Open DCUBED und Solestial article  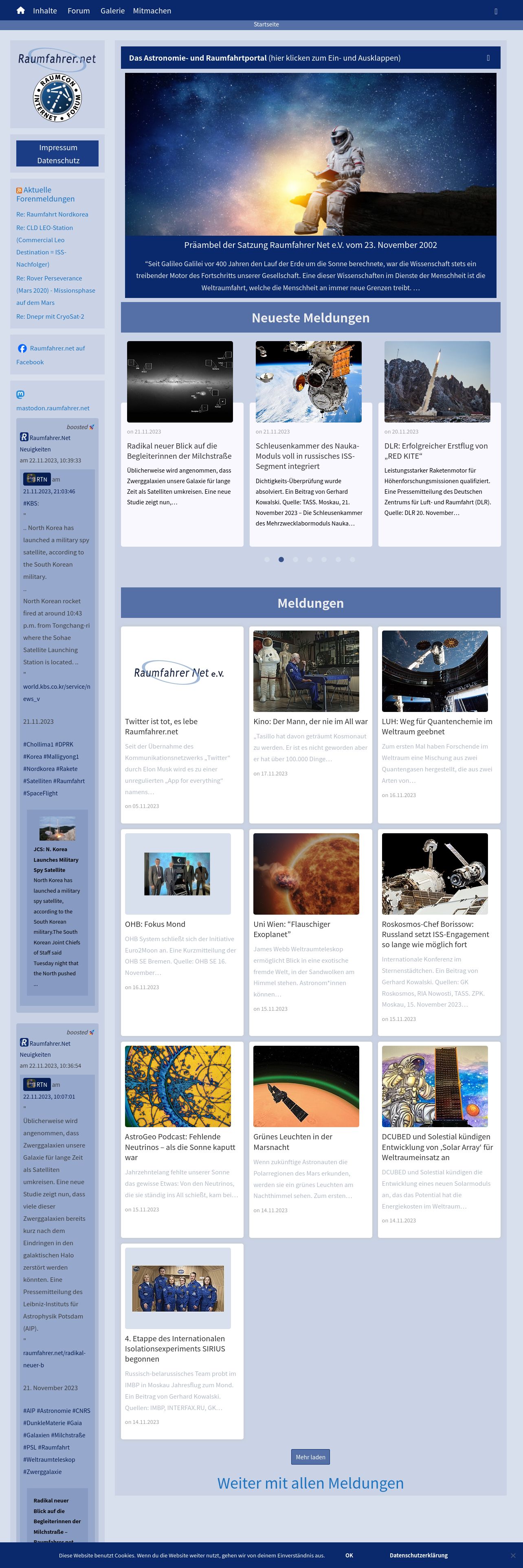click(437, 1147)
